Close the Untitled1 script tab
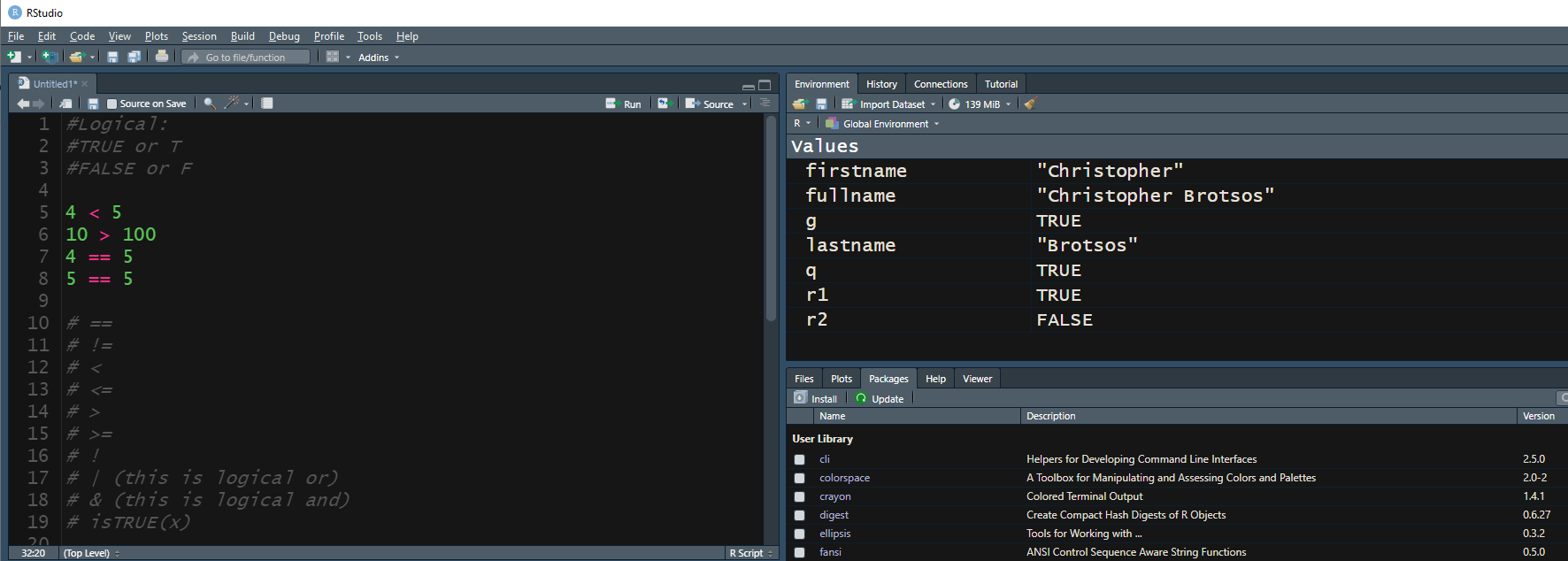 pyautogui.click(x=85, y=84)
